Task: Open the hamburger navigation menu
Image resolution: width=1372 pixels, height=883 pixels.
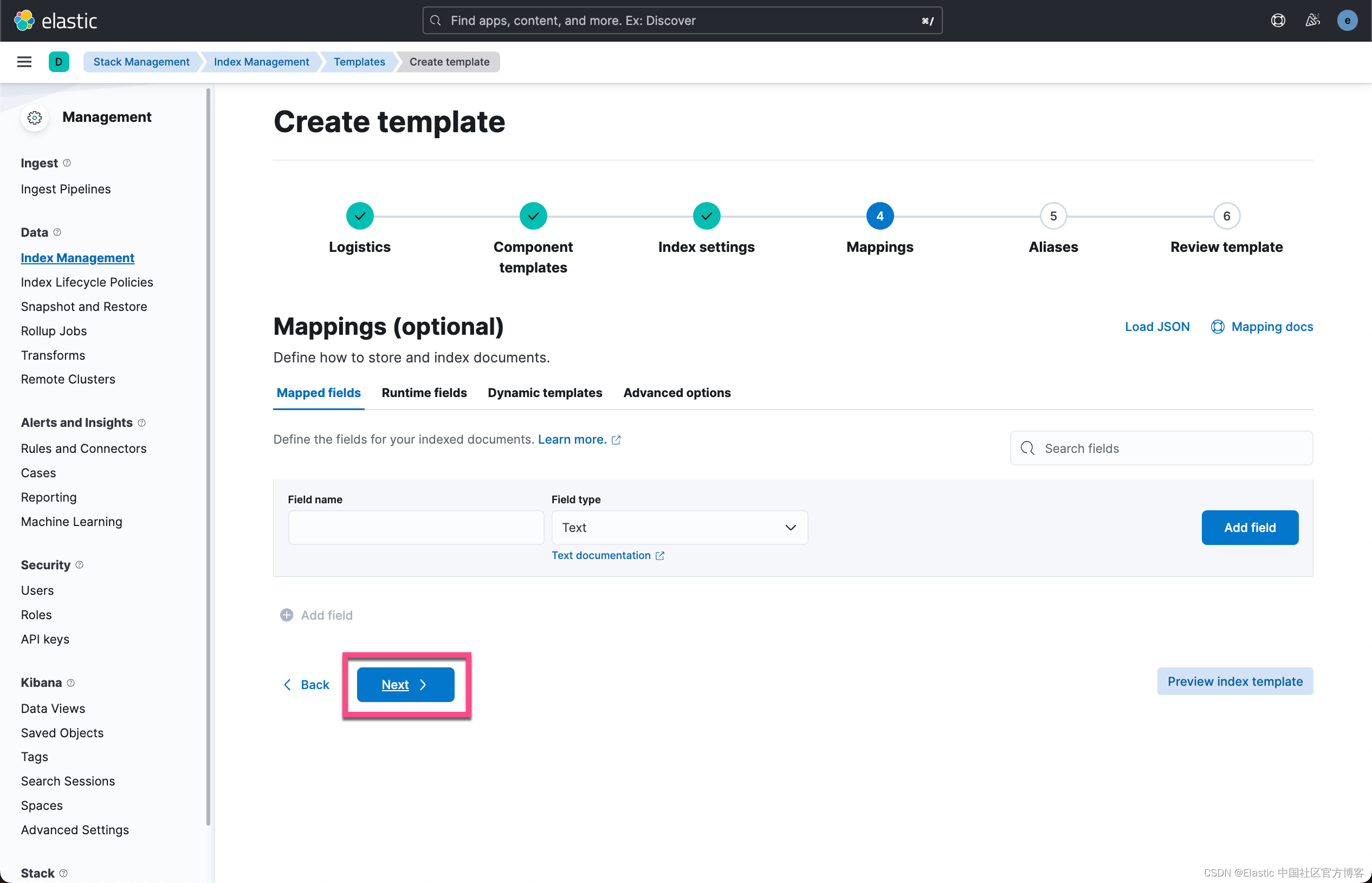Action: (24, 62)
